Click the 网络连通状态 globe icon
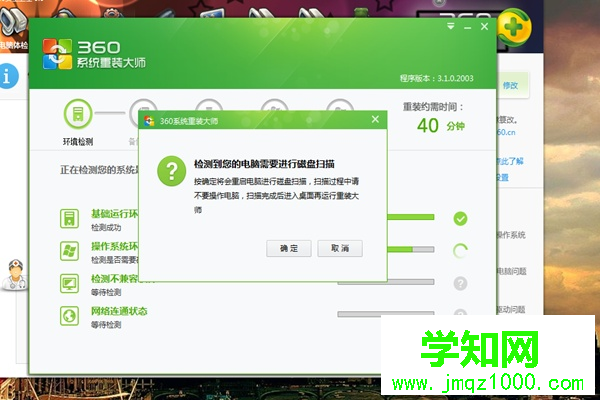The image size is (600, 400). click(69, 316)
